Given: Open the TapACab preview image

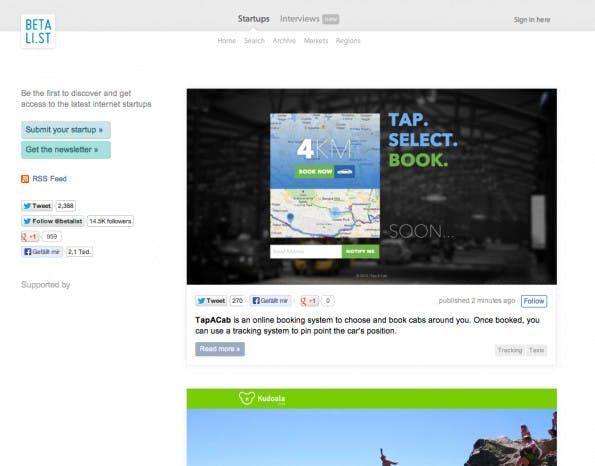Looking at the screenshot, I should [x=371, y=186].
